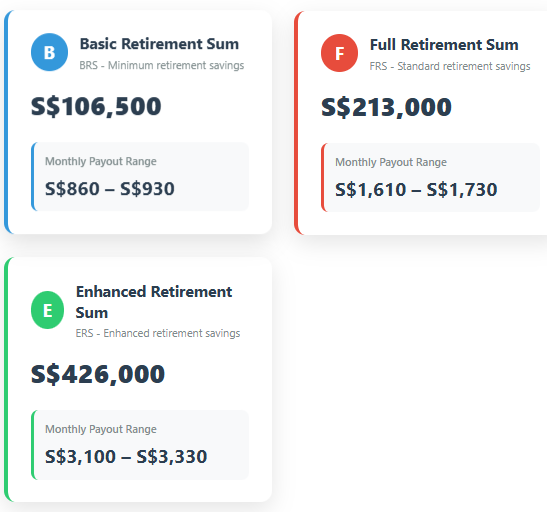Click the S$213,000 amount
The height and width of the screenshot is (512, 547).
387,107
